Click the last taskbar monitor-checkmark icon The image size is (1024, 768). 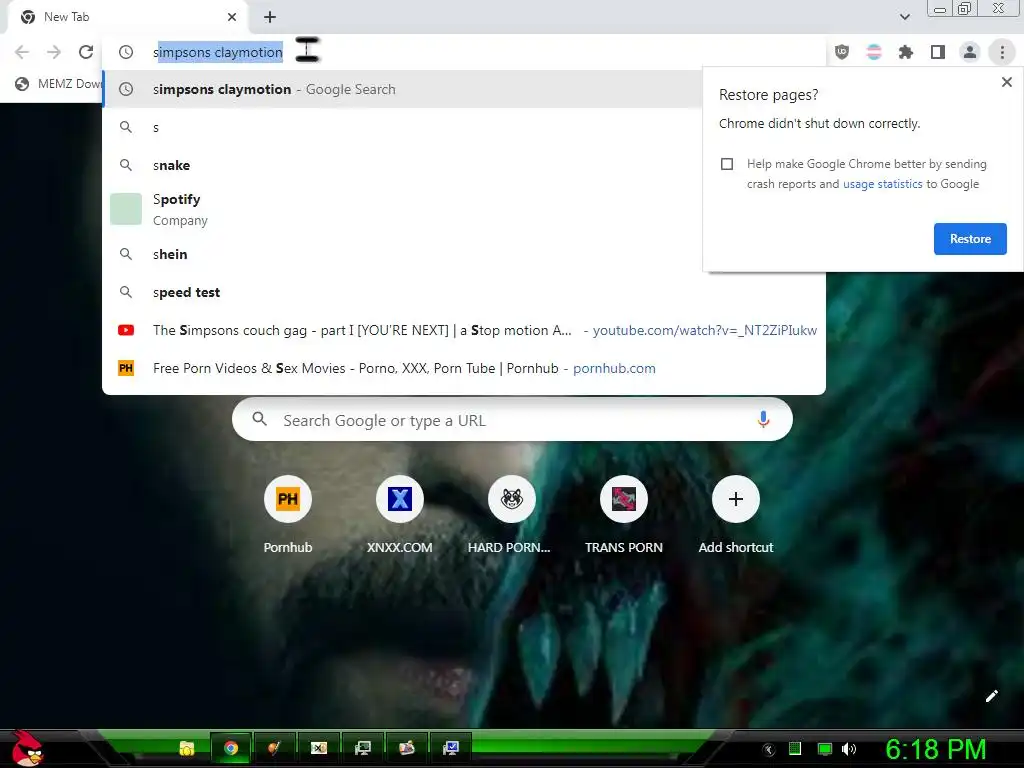(x=451, y=748)
